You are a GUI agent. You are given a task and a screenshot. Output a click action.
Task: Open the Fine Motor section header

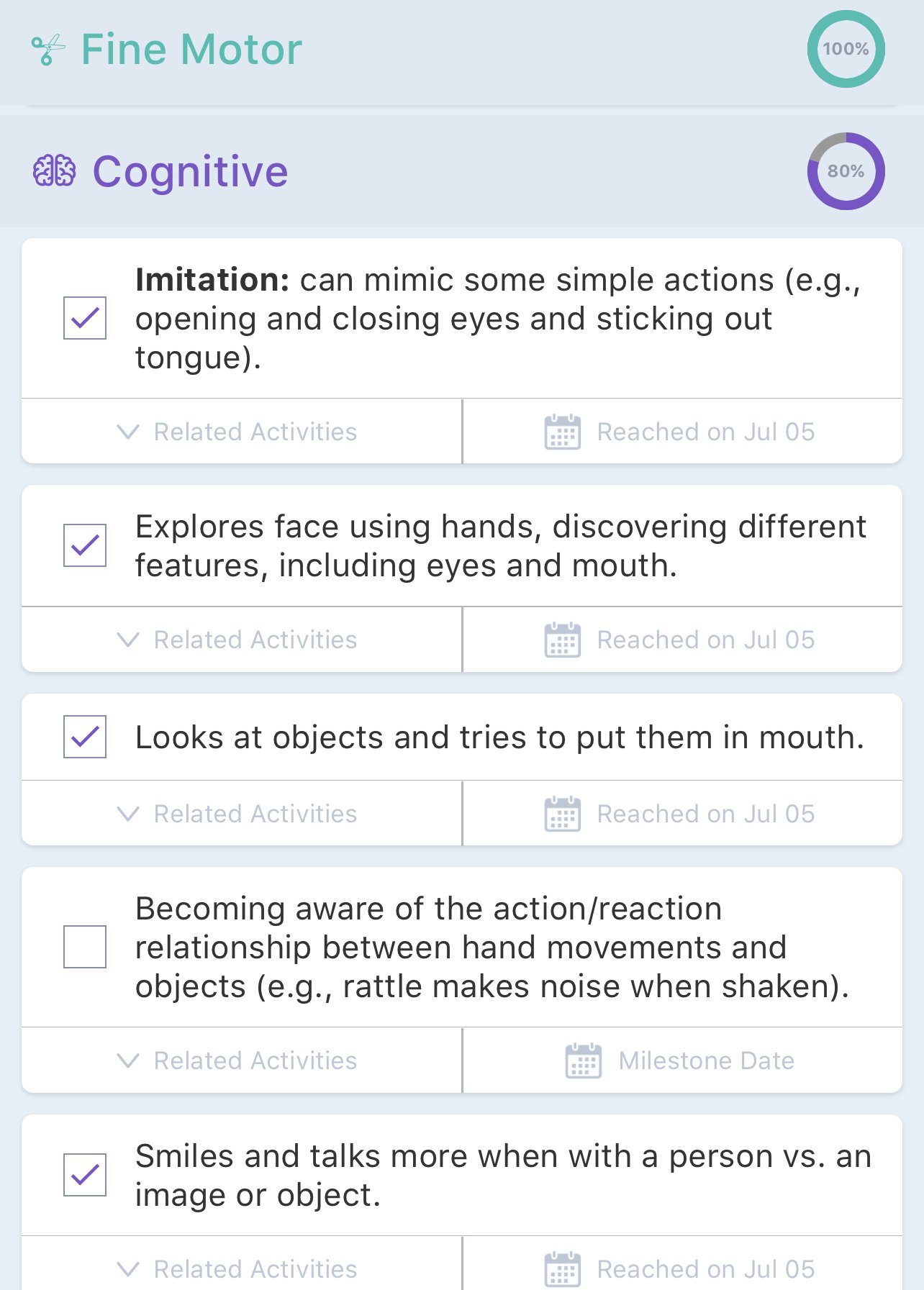pyautogui.click(x=191, y=50)
